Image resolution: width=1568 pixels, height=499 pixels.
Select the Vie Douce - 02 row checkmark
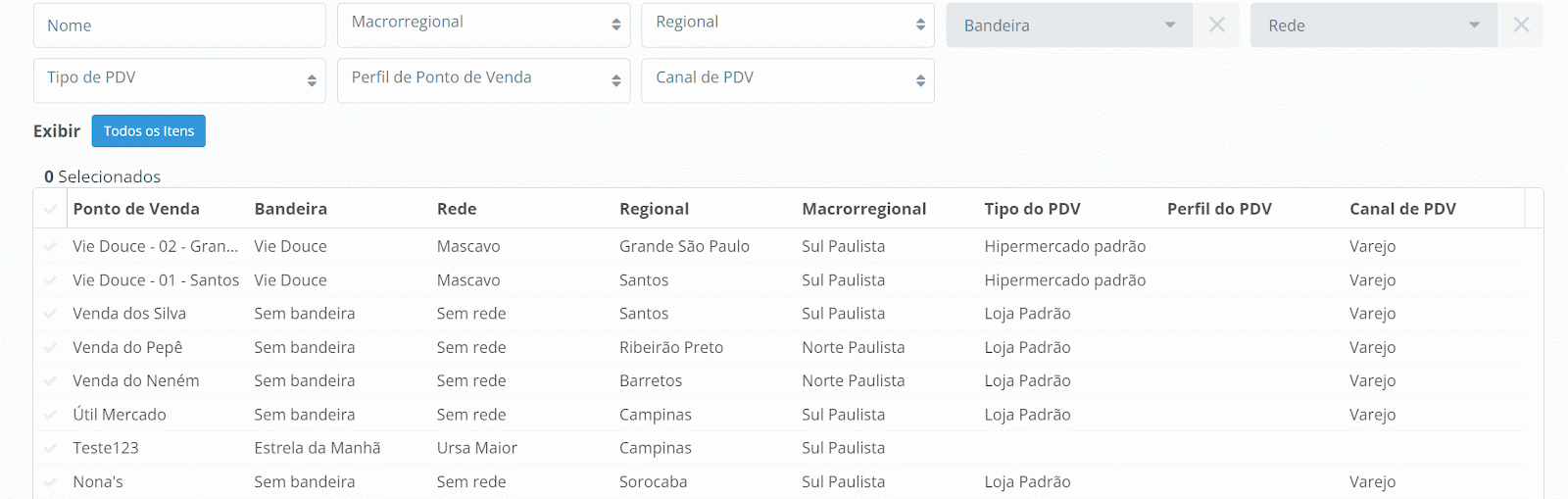50,246
